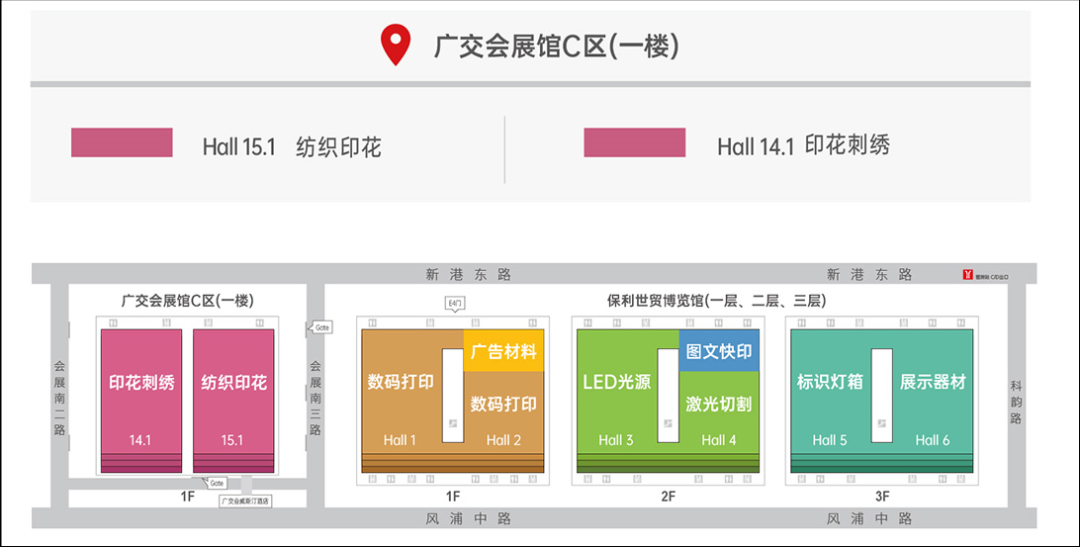Click the Hall 4 label
The image size is (1080, 547).
[718, 440]
